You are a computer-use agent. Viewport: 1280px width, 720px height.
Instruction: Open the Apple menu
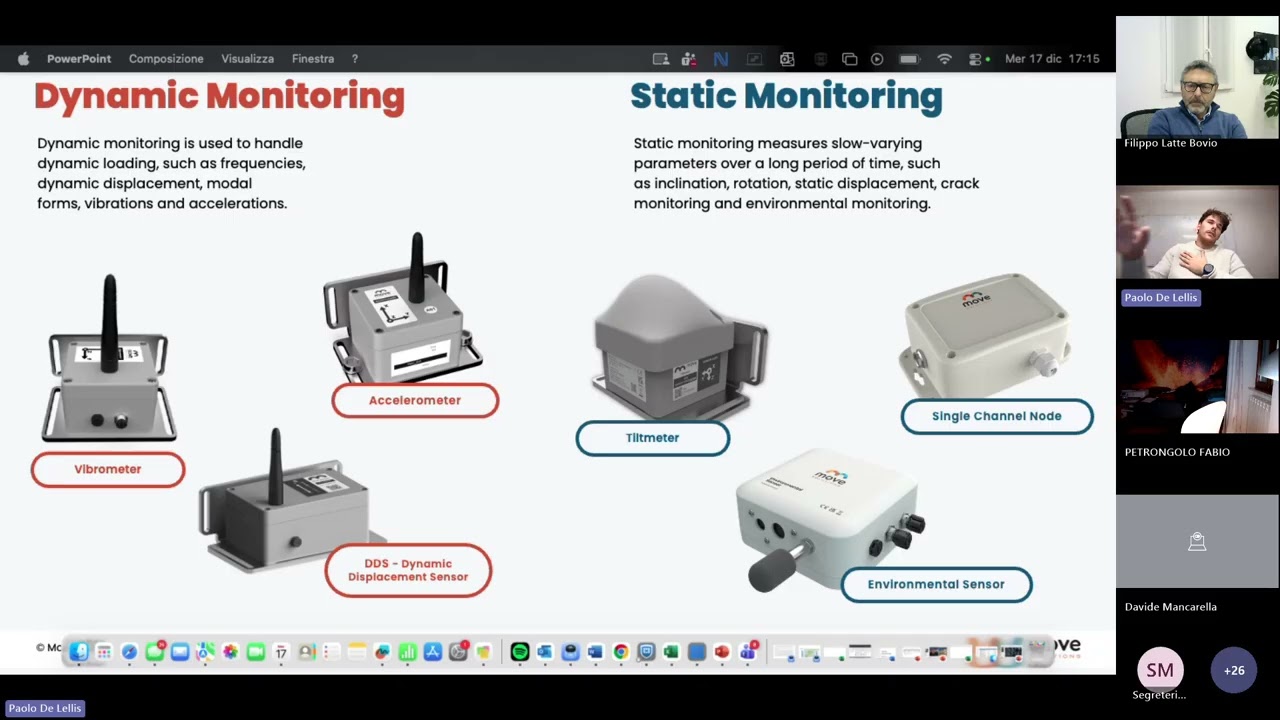(23, 59)
